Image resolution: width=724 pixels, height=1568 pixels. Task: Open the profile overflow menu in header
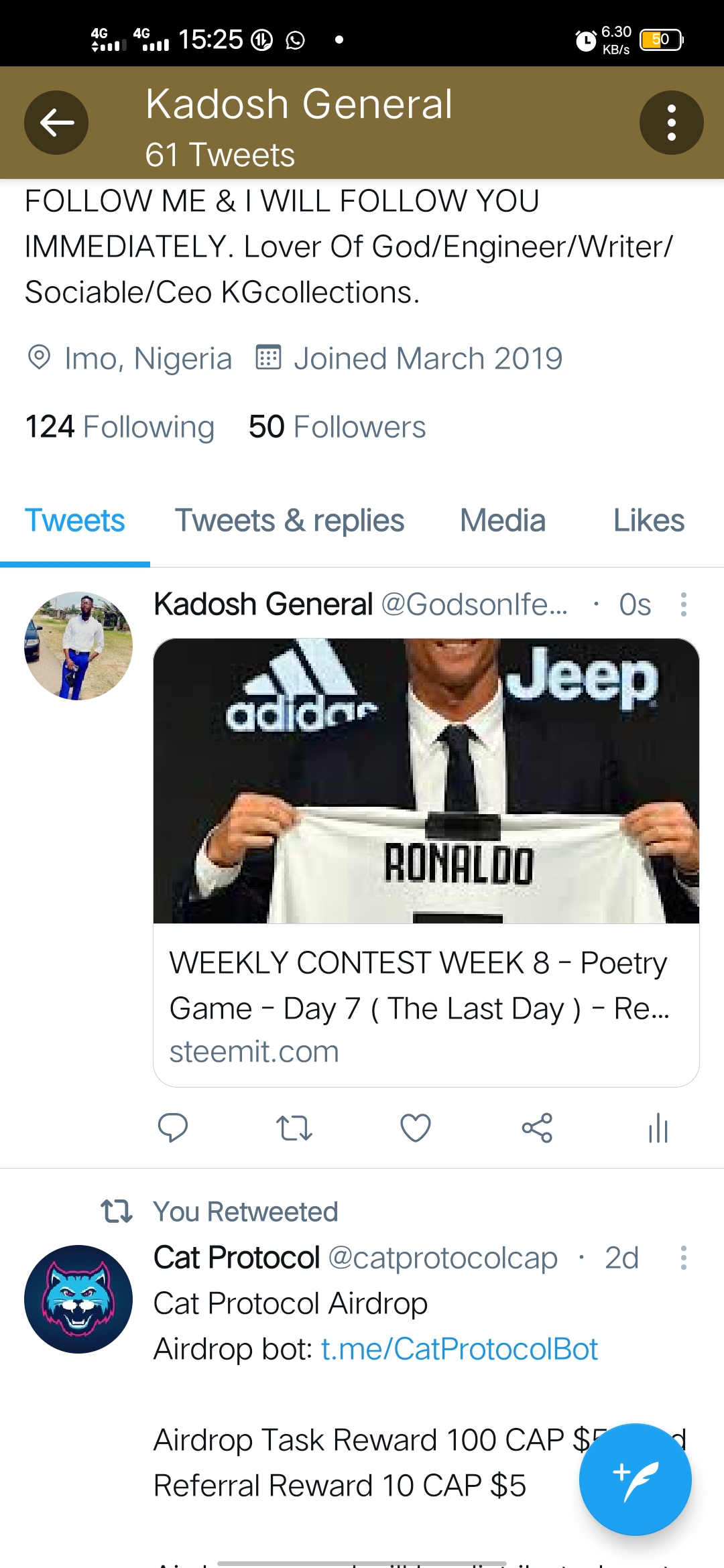[671, 123]
